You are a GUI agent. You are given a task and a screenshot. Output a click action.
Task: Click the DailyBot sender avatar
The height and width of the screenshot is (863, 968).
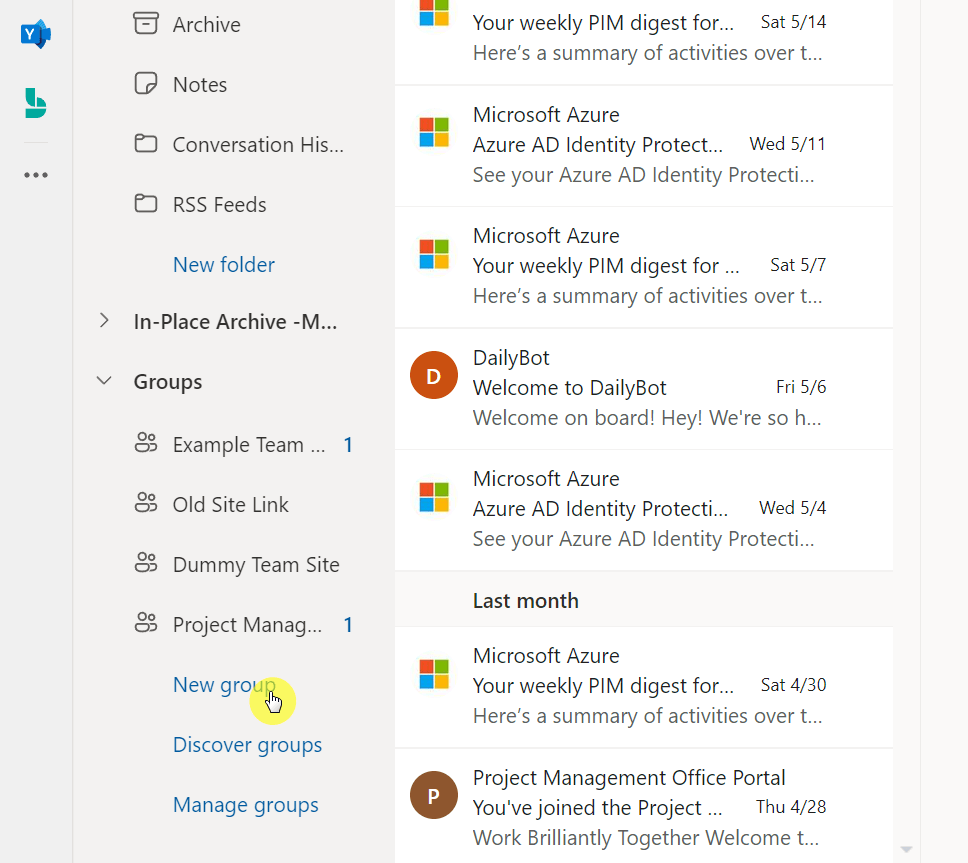click(x=433, y=375)
